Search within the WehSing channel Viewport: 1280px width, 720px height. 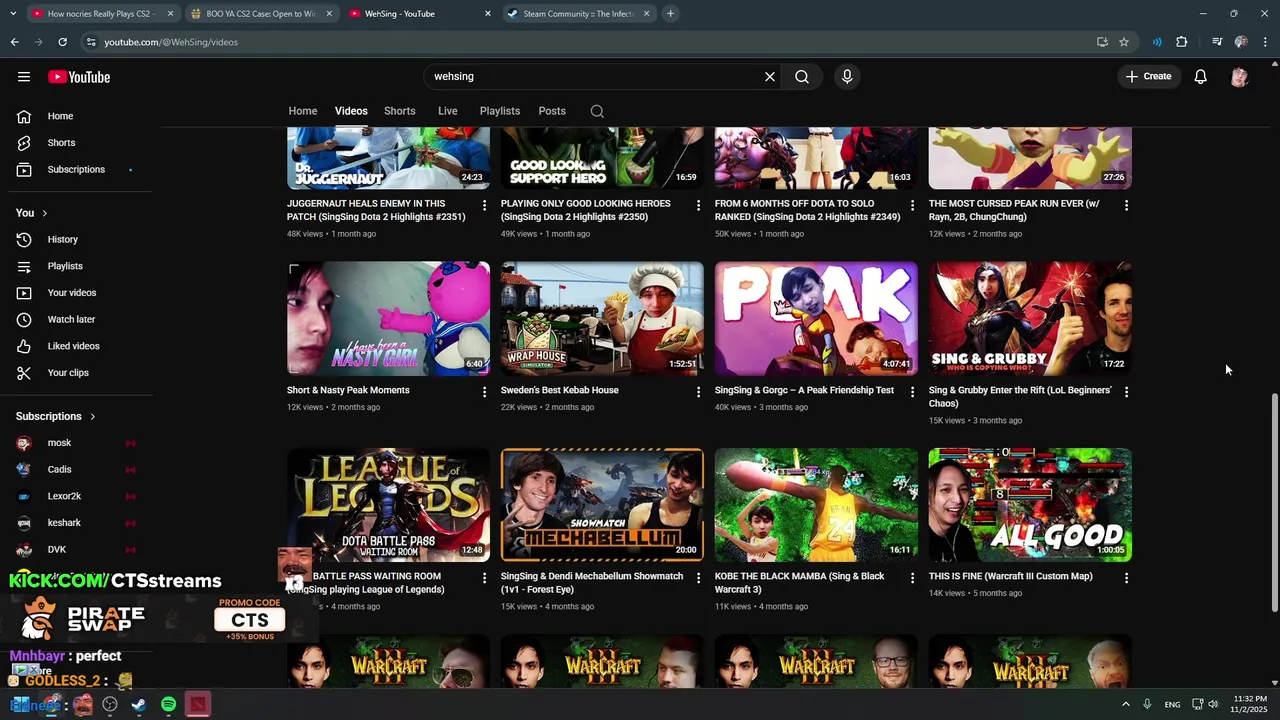tap(597, 111)
